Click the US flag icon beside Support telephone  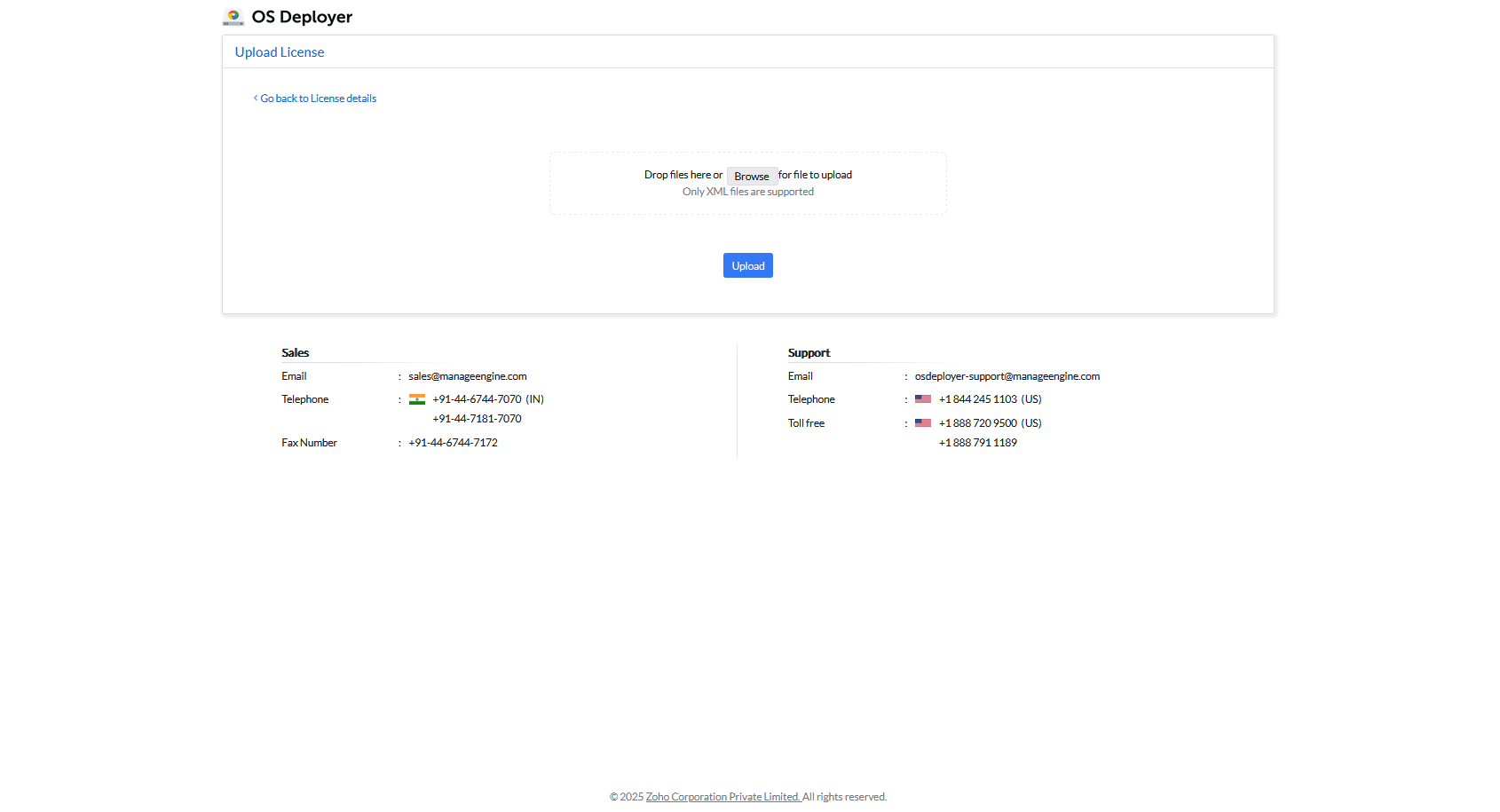(922, 398)
